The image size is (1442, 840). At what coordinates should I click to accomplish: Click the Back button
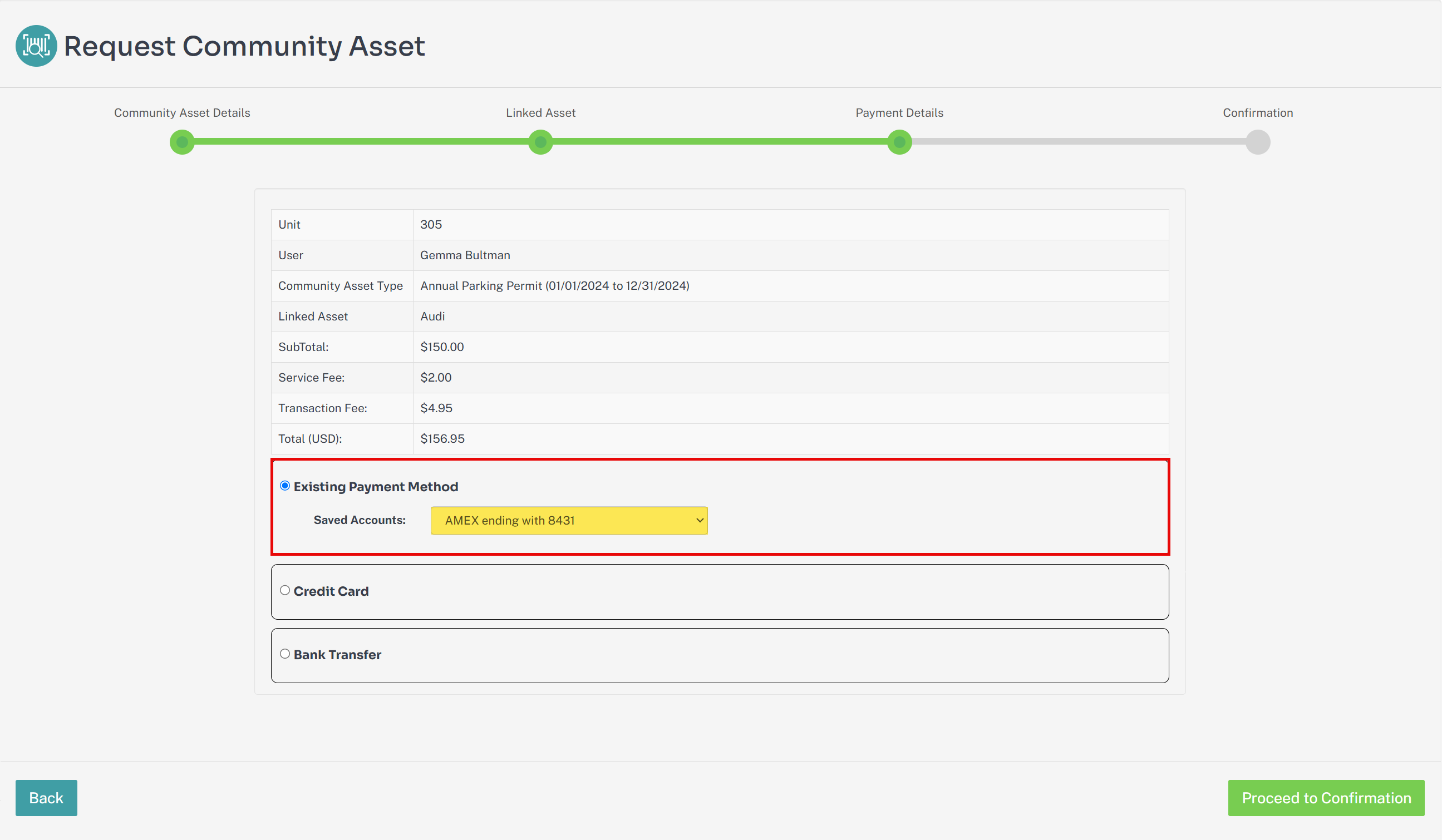tap(46, 798)
